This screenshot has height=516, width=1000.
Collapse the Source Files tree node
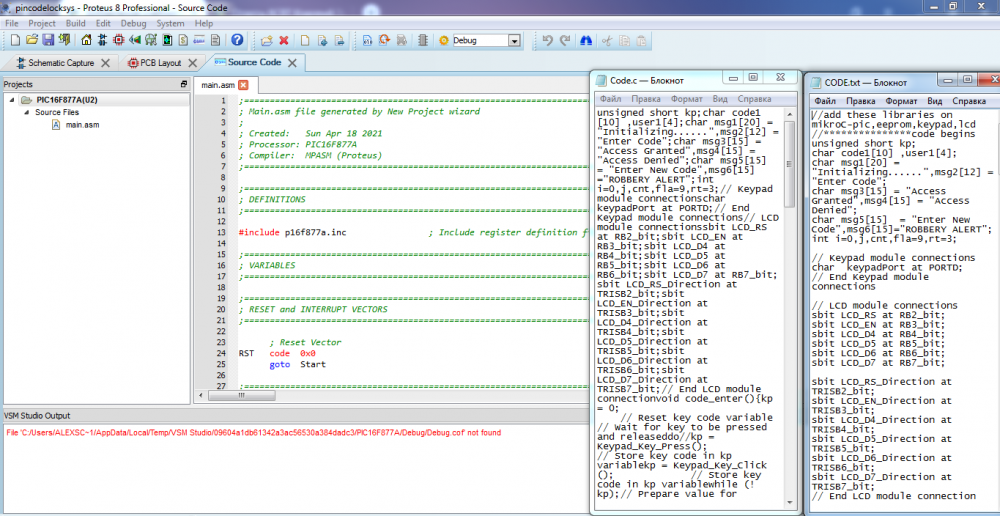(26, 112)
